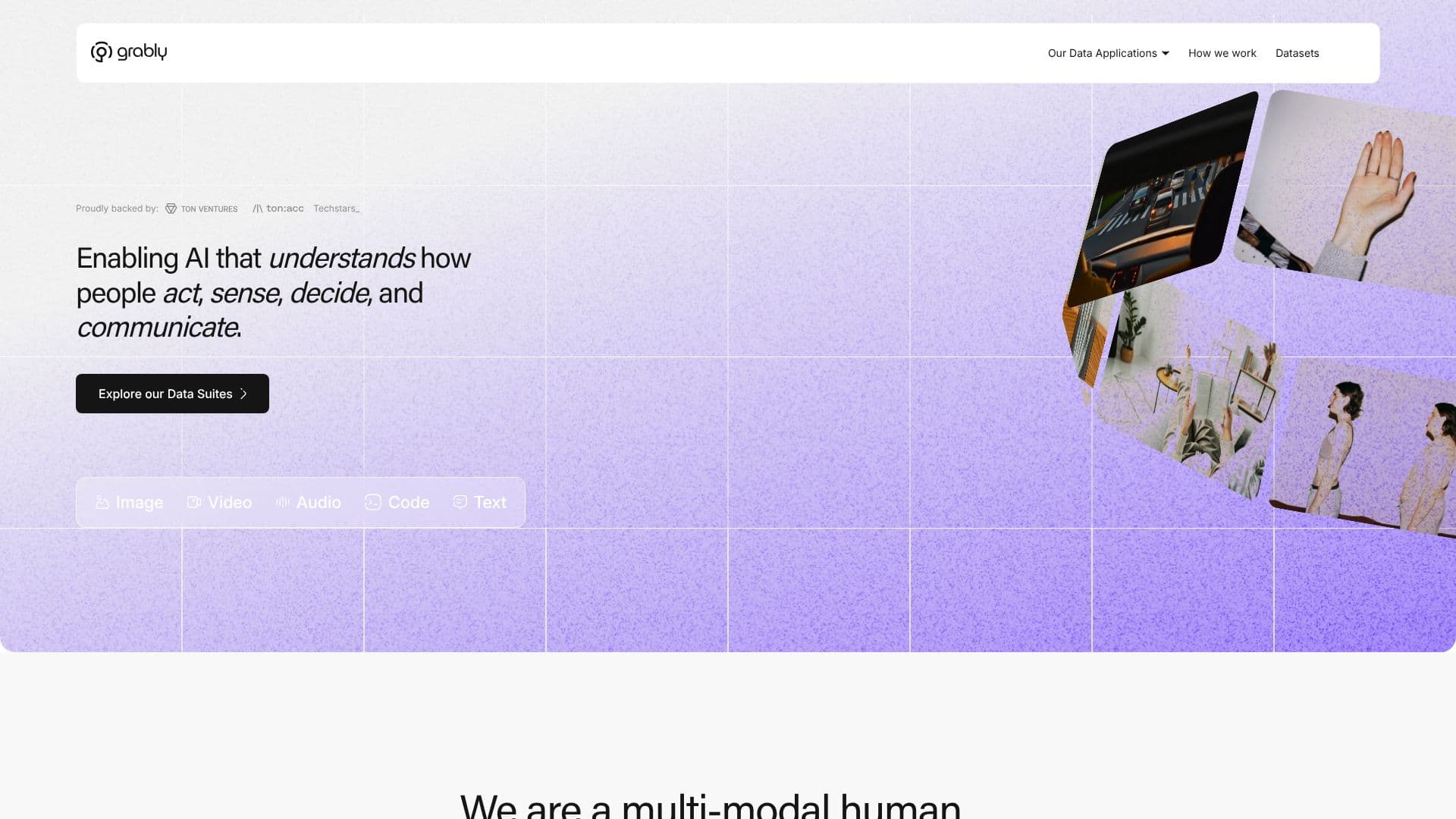Click the TON Ventures diamond icon

pos(171,209)
